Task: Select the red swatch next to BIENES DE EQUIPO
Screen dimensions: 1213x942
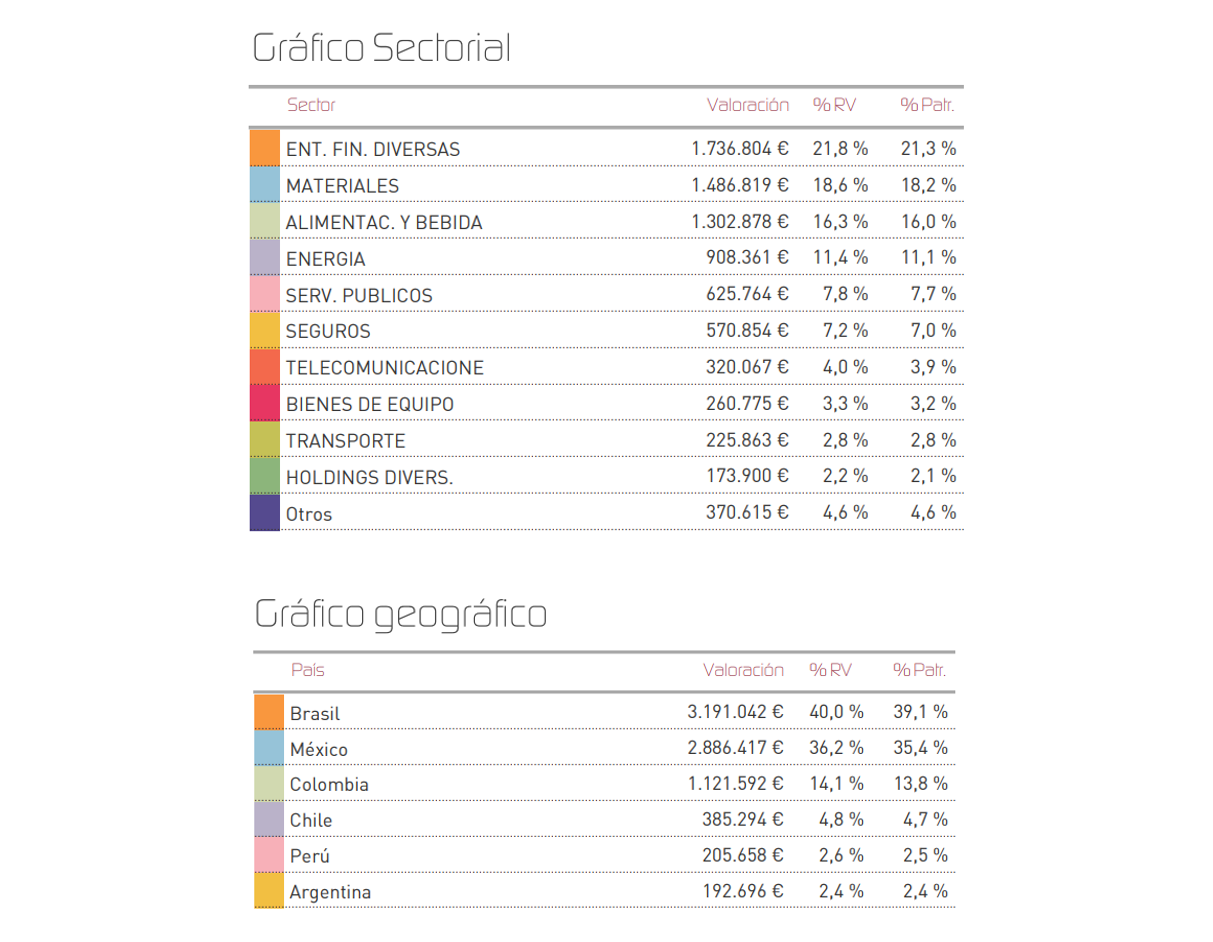Action: (x=265, y=403)
